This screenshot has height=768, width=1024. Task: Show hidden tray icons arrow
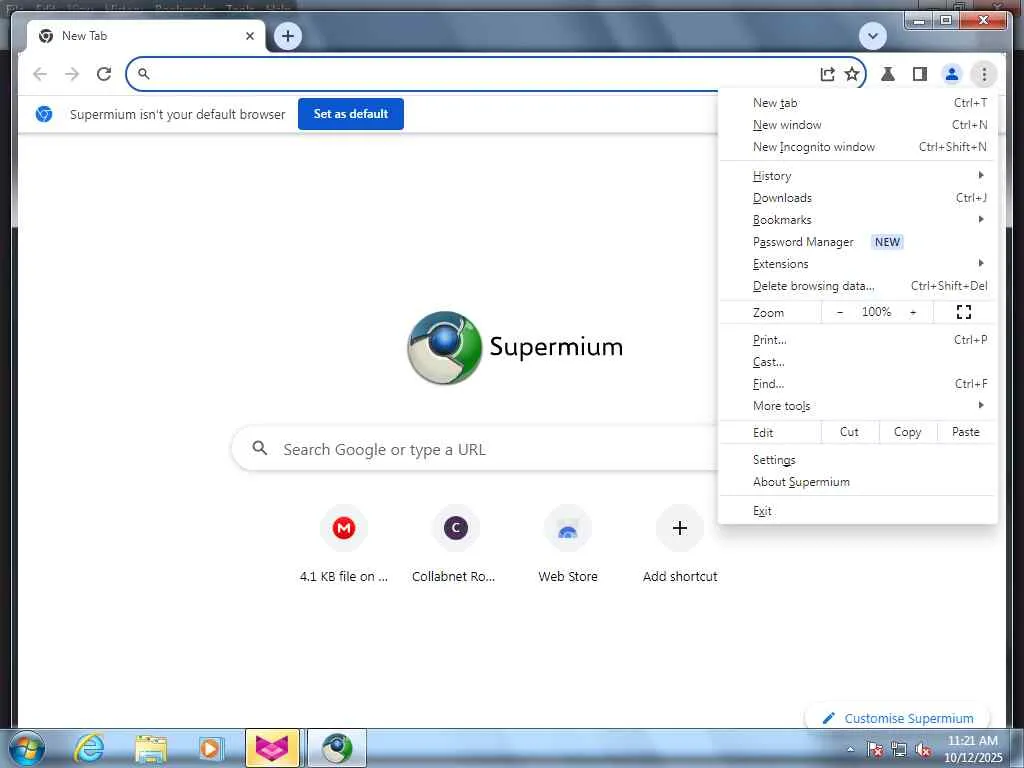[x=850, y=749]
